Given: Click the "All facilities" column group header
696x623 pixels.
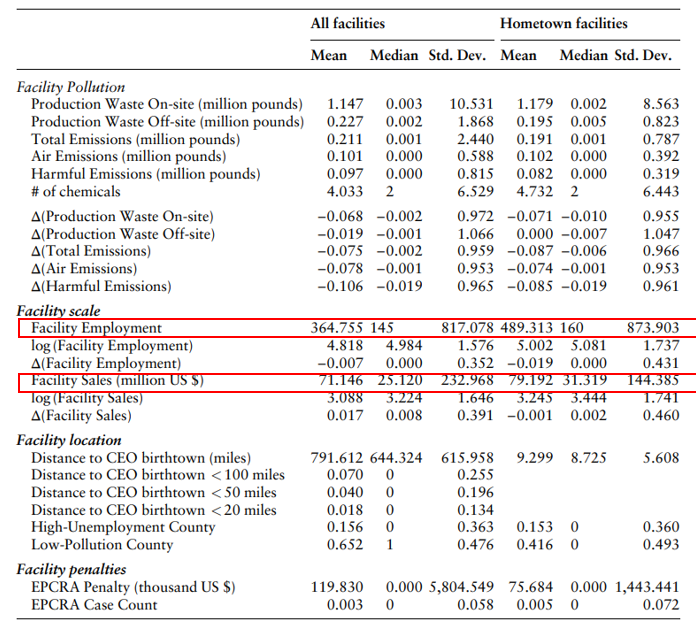Looking at the screenshot, I should [347, 23].
